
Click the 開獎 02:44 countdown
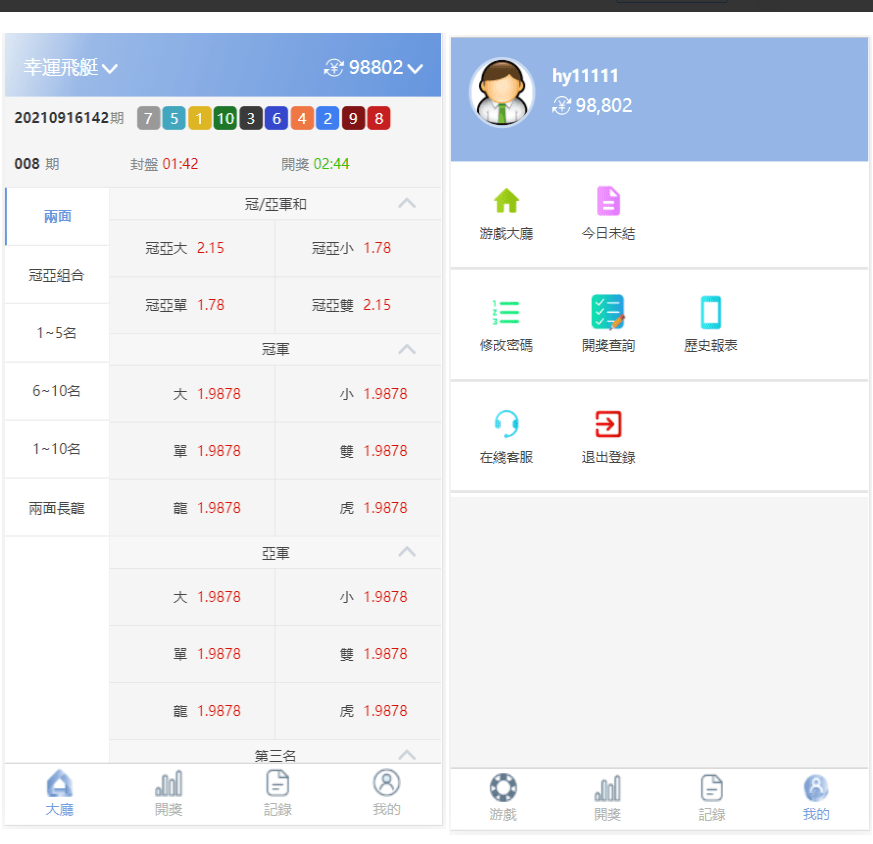tap(315, 164)
